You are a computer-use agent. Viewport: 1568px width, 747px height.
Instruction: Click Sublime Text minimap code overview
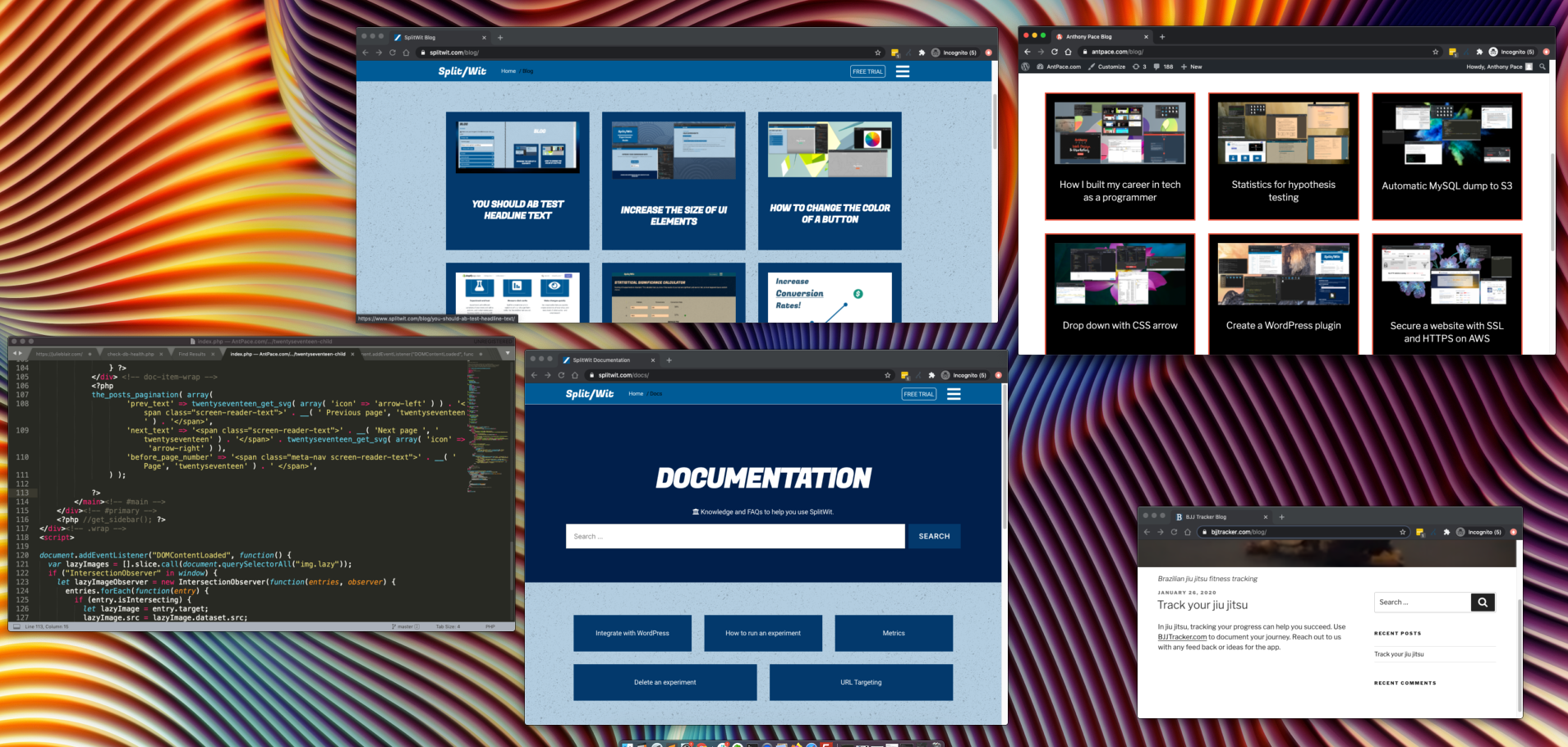point(486,427)
